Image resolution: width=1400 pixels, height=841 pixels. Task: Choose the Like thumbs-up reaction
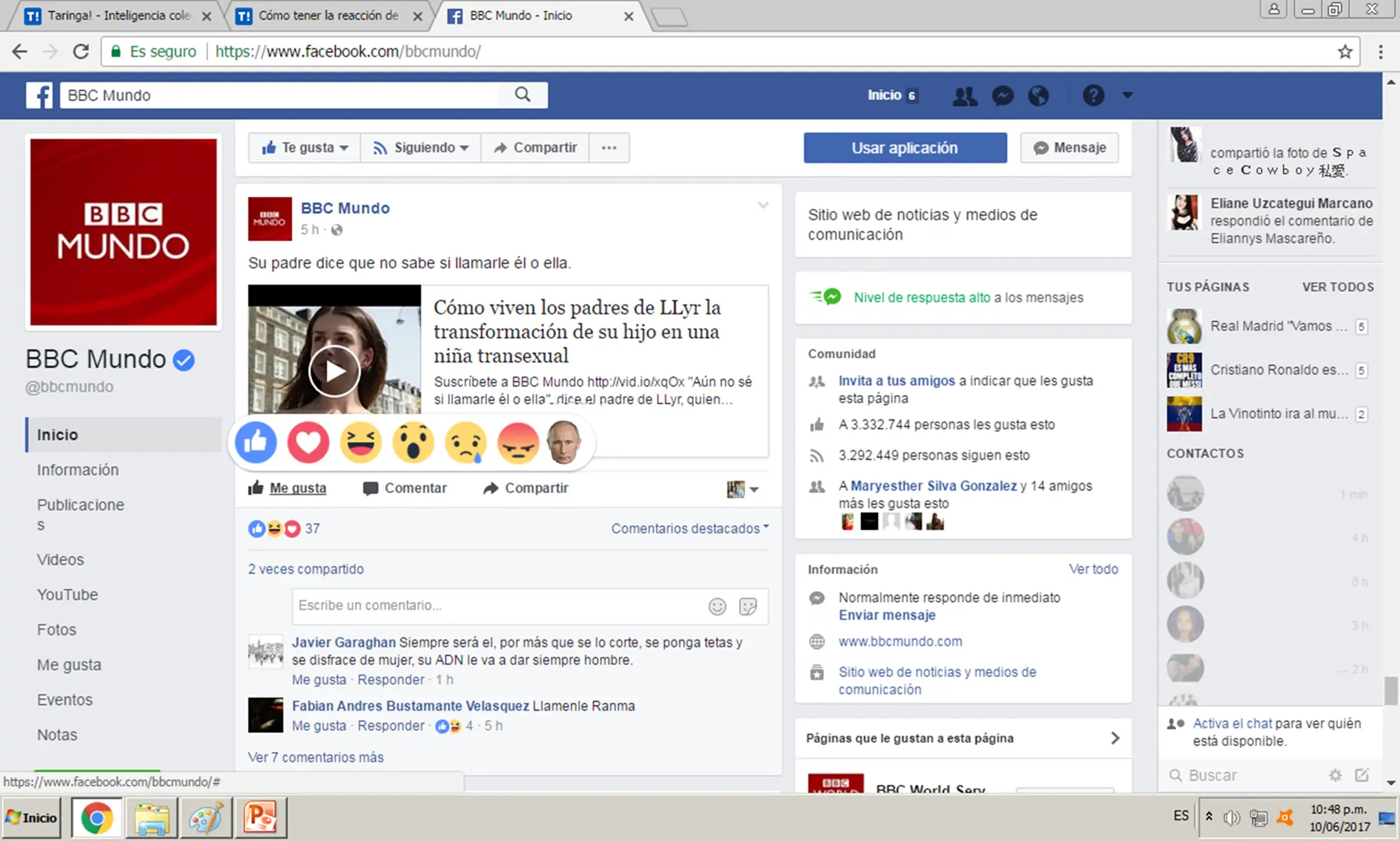(256, 443)
